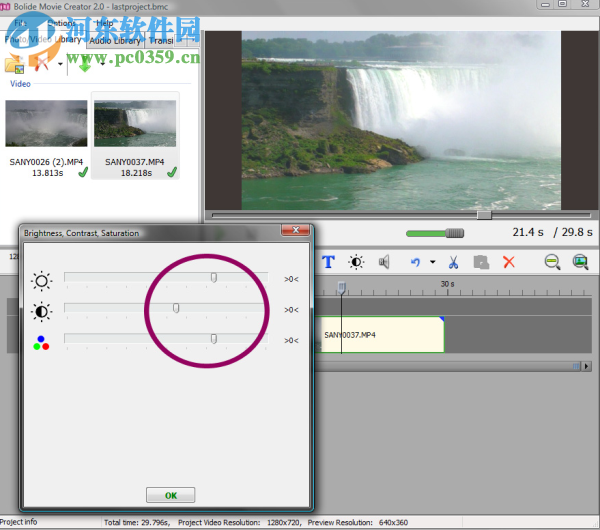Adjust the contrast slider thumb
The height and width of the screenshot is (530, 600).
coord(176,308)
